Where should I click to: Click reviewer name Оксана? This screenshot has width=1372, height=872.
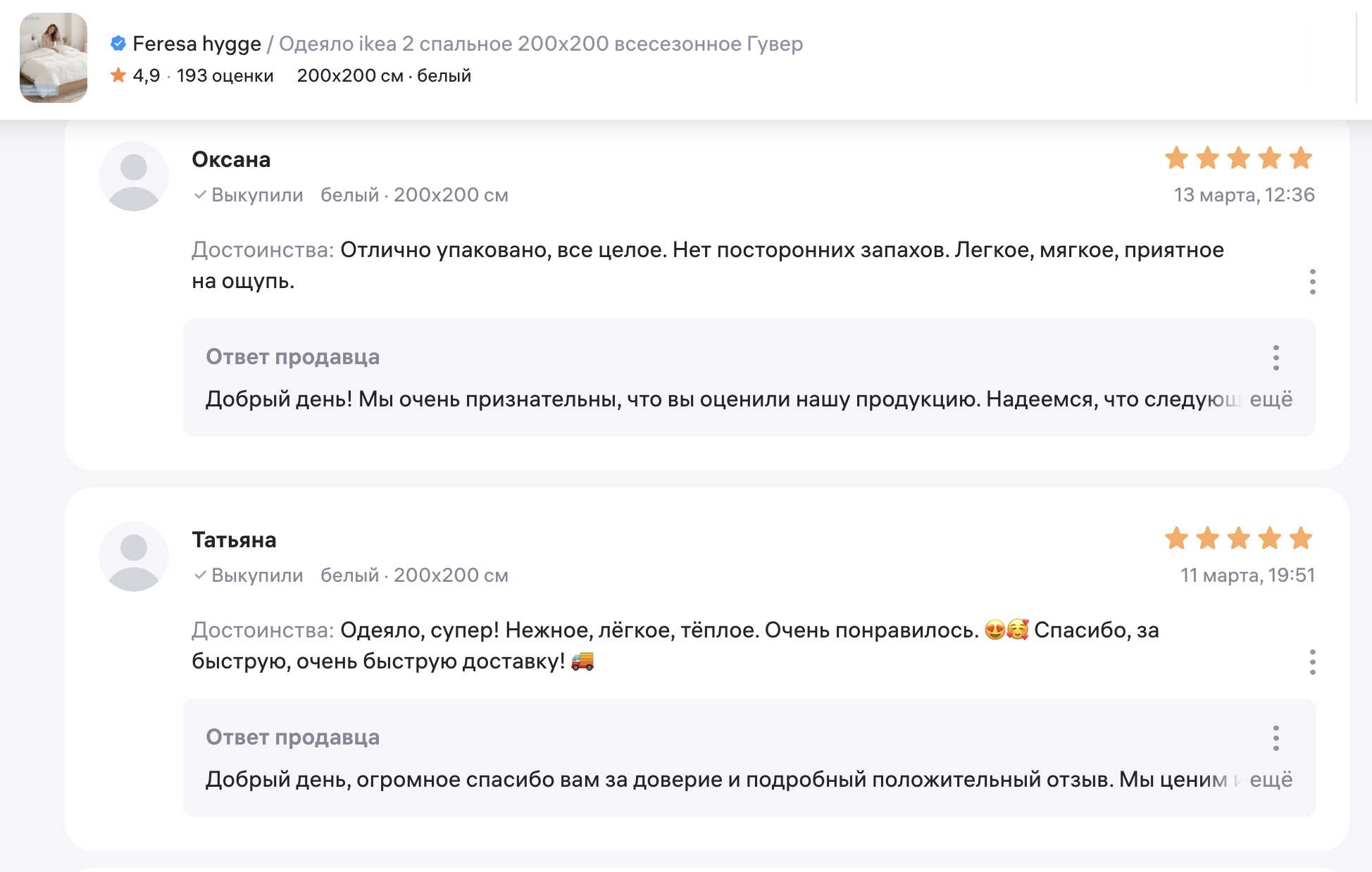pos(231,160)
